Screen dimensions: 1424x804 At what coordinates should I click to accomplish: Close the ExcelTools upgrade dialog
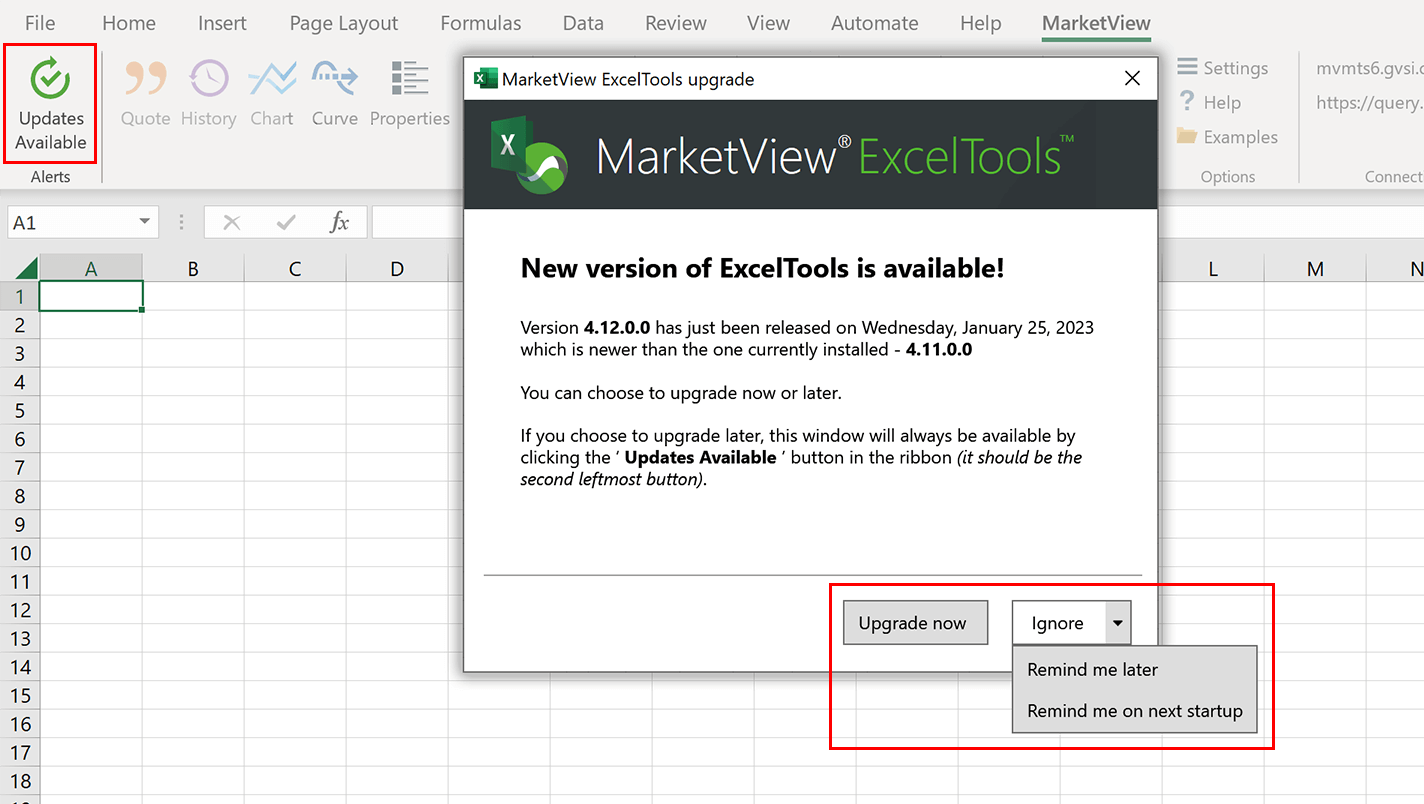(x=1132, y=79)
